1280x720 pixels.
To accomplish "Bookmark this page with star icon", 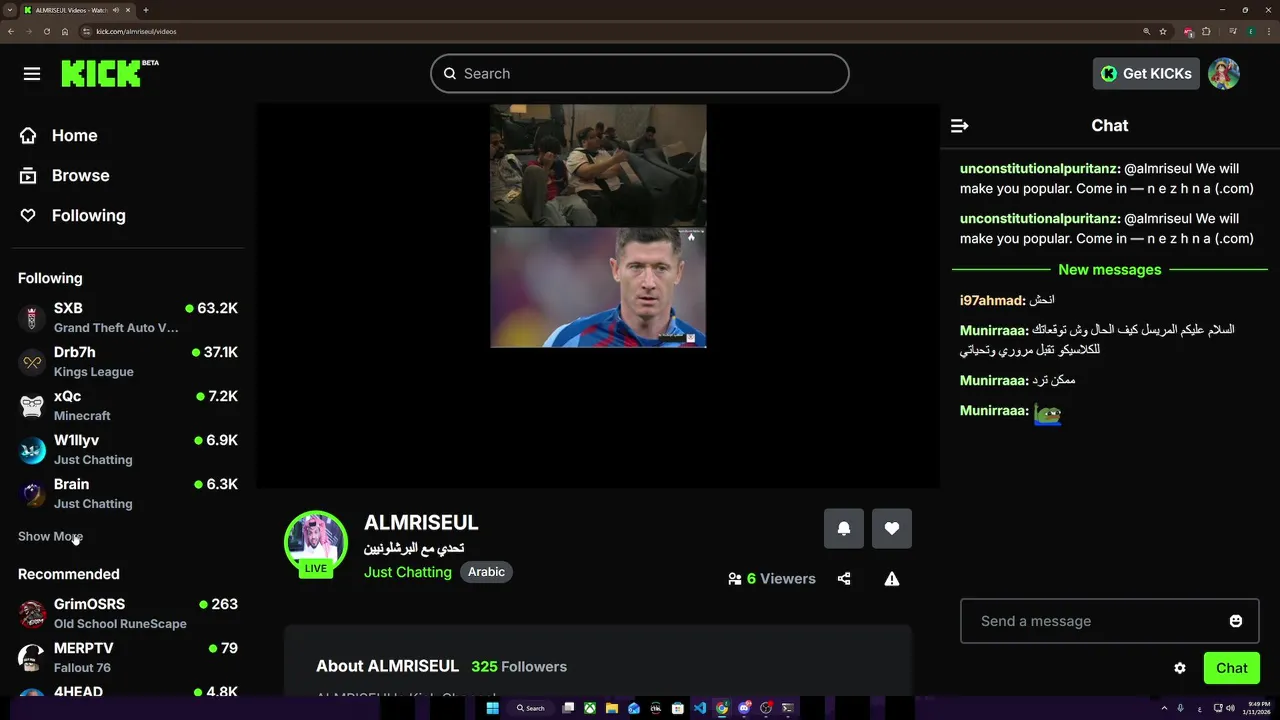I will pos(1163,31).
